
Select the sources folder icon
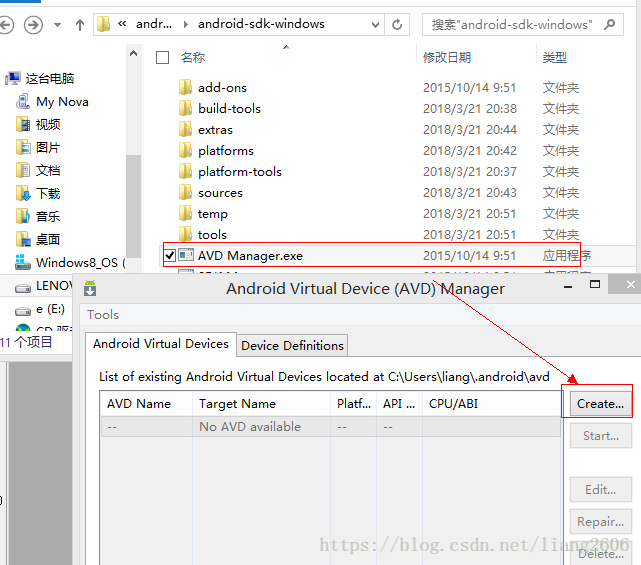[x=185, y=192]
